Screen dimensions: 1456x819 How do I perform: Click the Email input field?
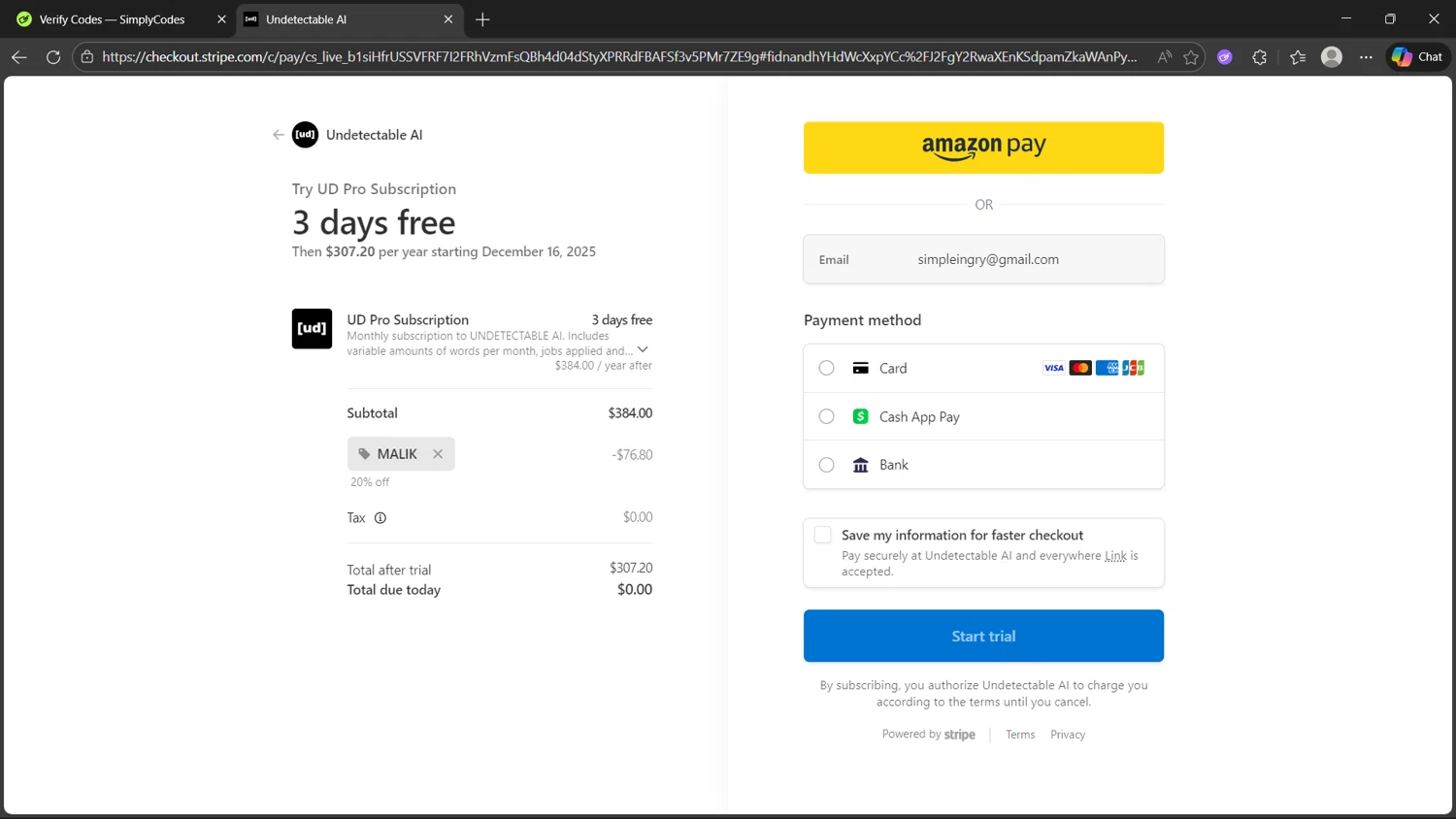[983, 259]
